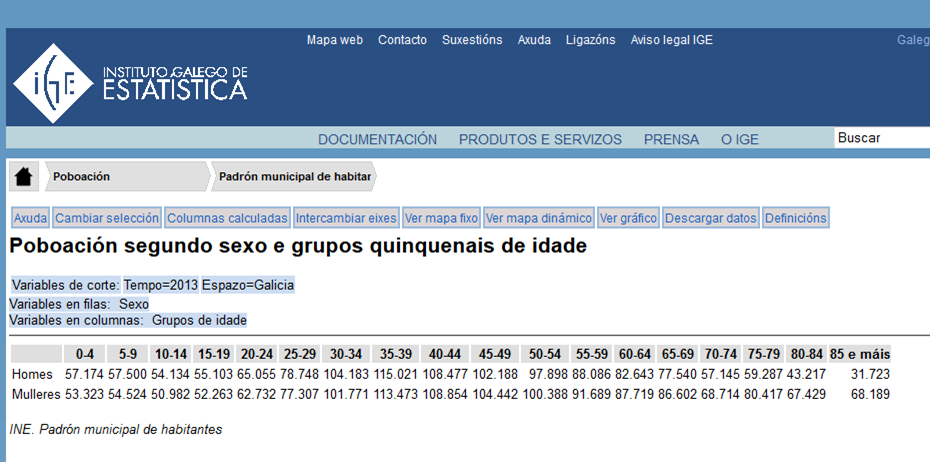Click Padrón municipal de habitantes breadcrumb
The image size is (930, 462).
pyautogui.click(x=294, y=177)
